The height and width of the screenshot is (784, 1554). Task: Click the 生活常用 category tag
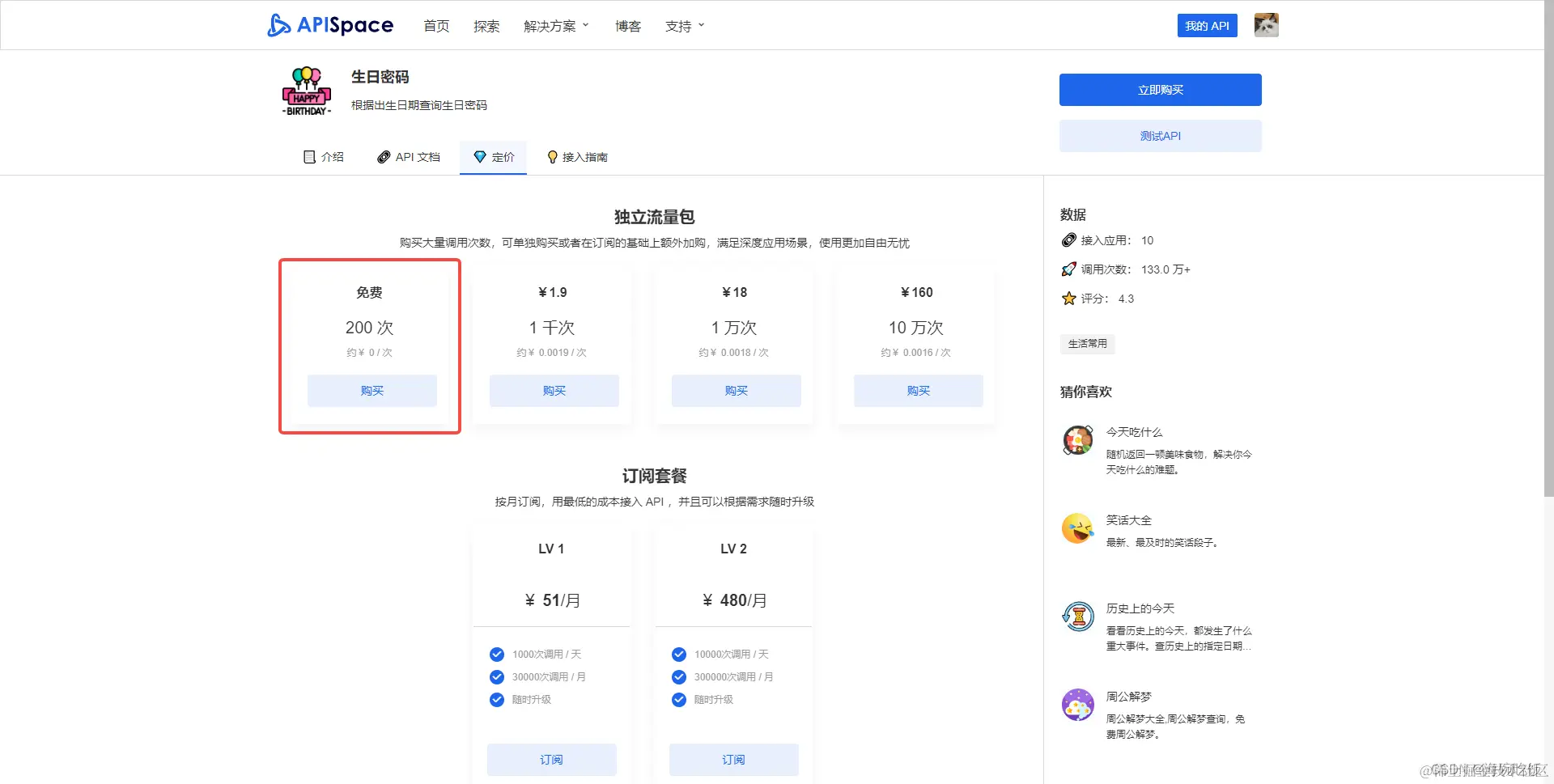(1087, 344)
